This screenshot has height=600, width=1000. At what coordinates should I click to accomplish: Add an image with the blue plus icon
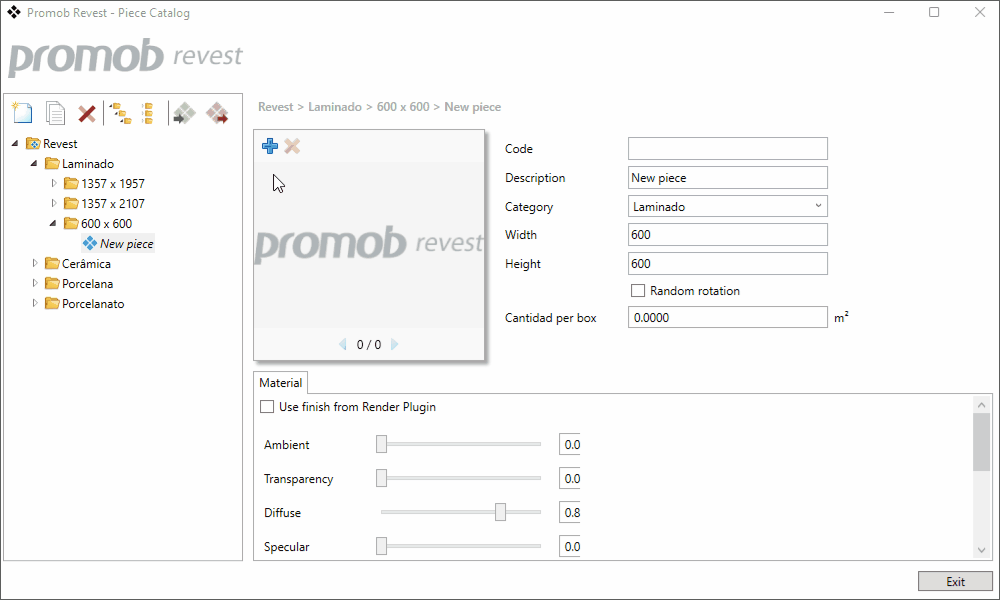point(270,146)
